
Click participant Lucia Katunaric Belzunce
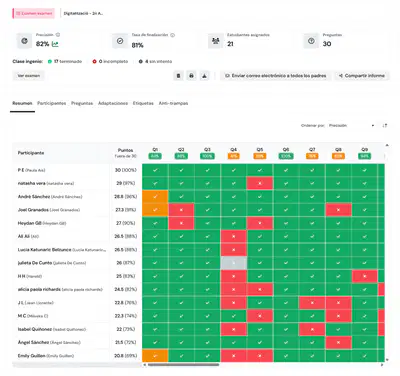62,250
